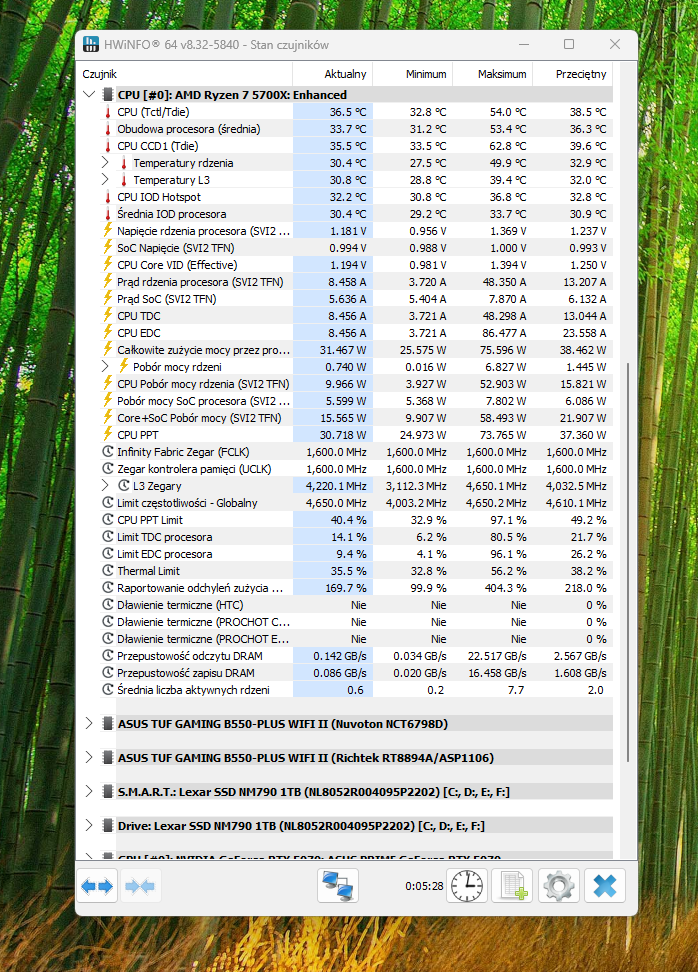Click thermometer icon beside CPU IOD Hotspot
Screen dimensions: 698x972
click(107, 197)
